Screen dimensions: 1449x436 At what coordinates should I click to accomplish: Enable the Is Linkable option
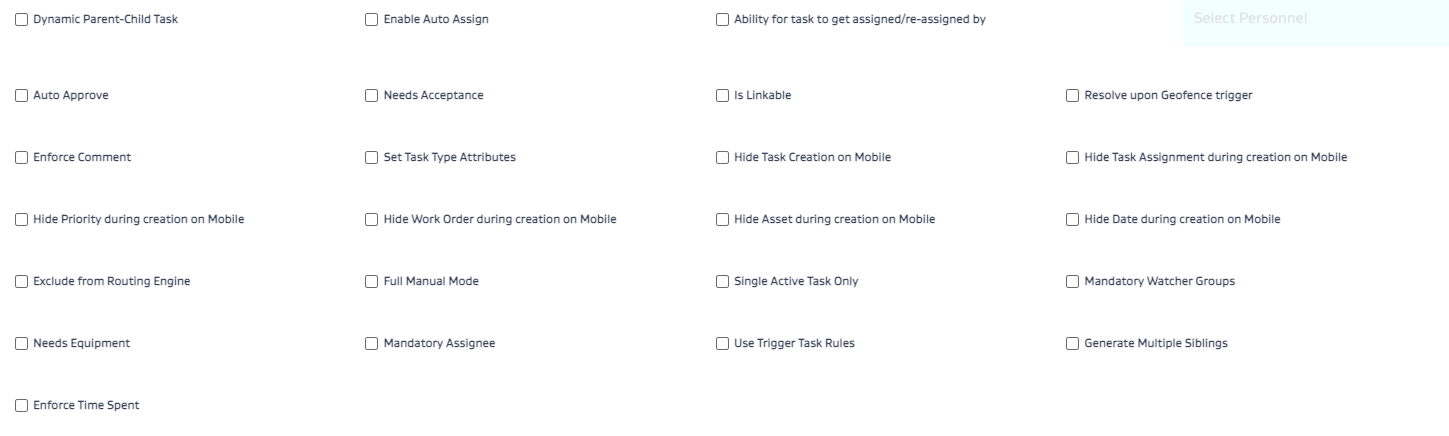(x=723, y=96)
